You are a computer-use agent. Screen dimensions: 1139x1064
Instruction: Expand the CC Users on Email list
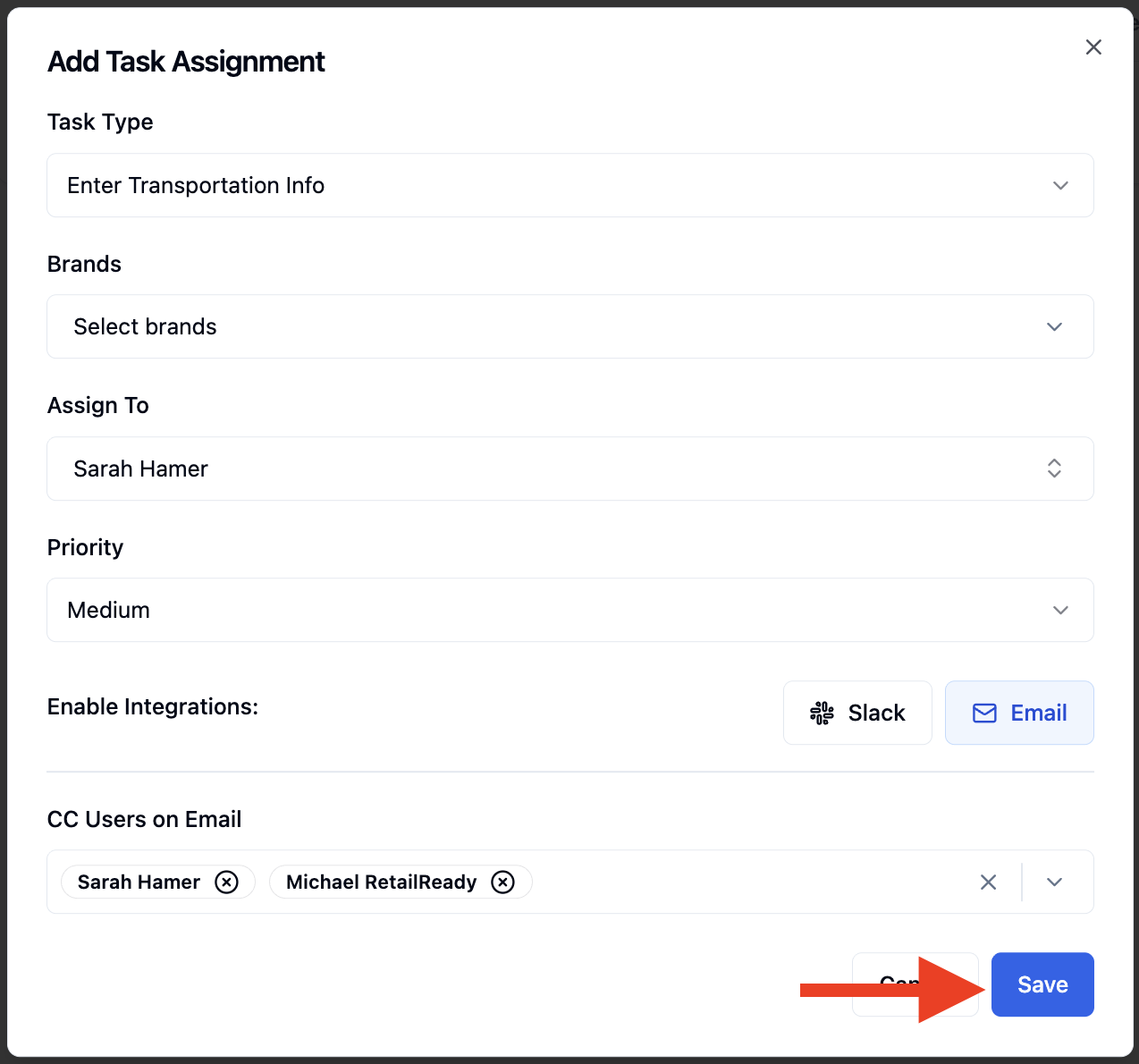click(x=1054, y=882)
